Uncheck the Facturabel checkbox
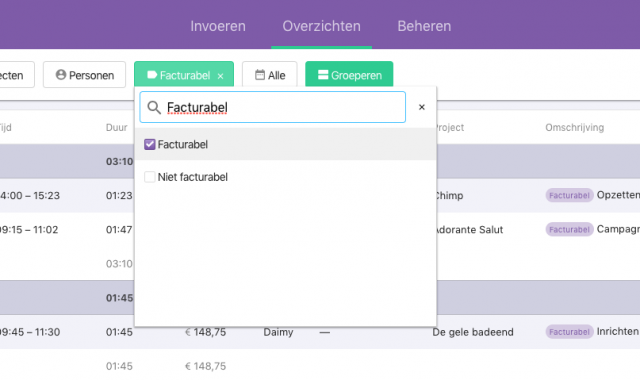640x380 pixels. point(150,144)
